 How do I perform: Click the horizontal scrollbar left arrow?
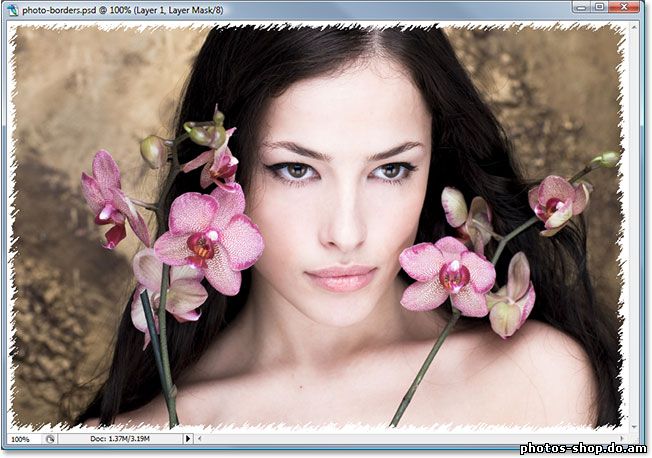pos(200,438)
